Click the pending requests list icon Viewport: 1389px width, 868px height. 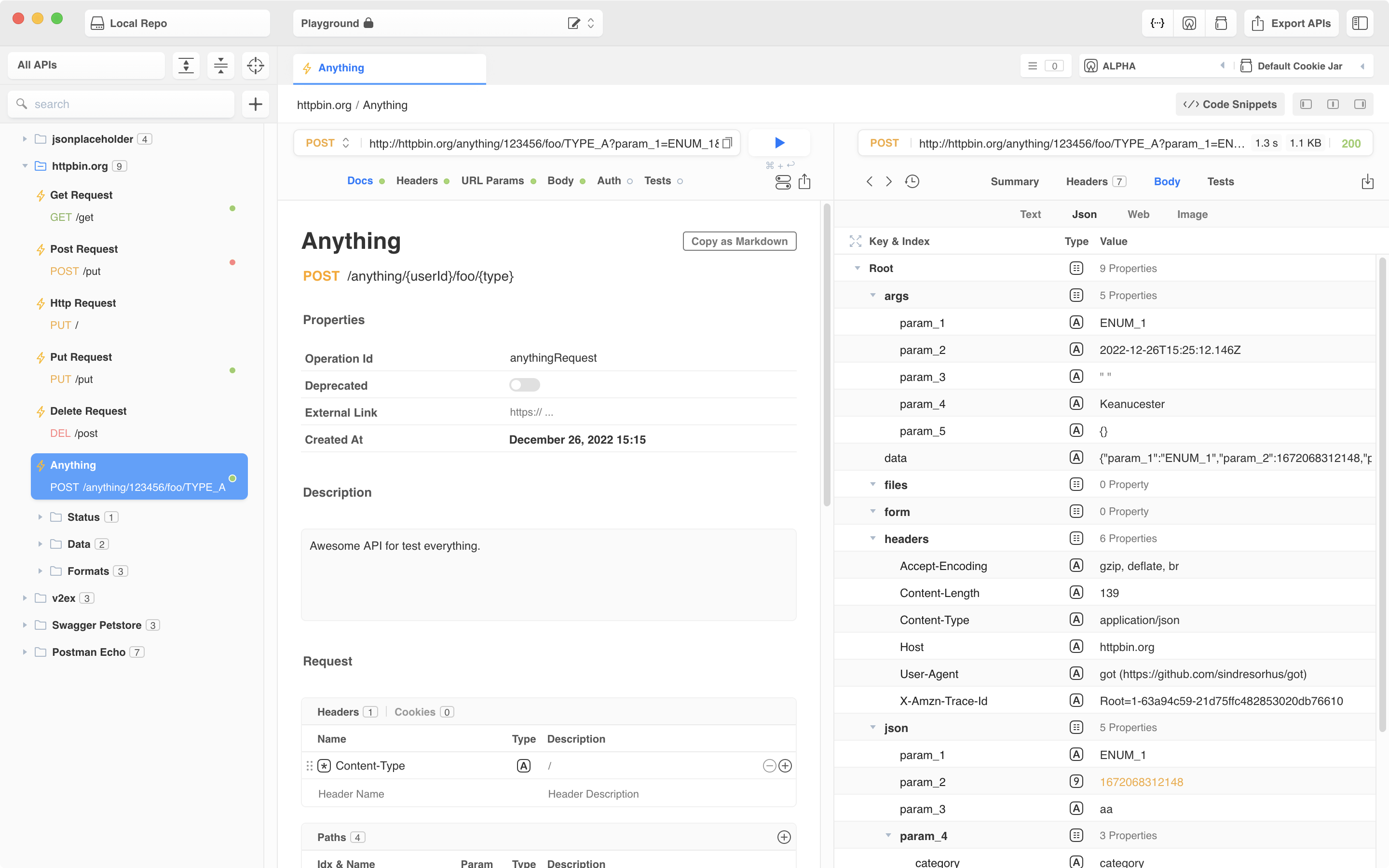click(x=1046, y=66)
